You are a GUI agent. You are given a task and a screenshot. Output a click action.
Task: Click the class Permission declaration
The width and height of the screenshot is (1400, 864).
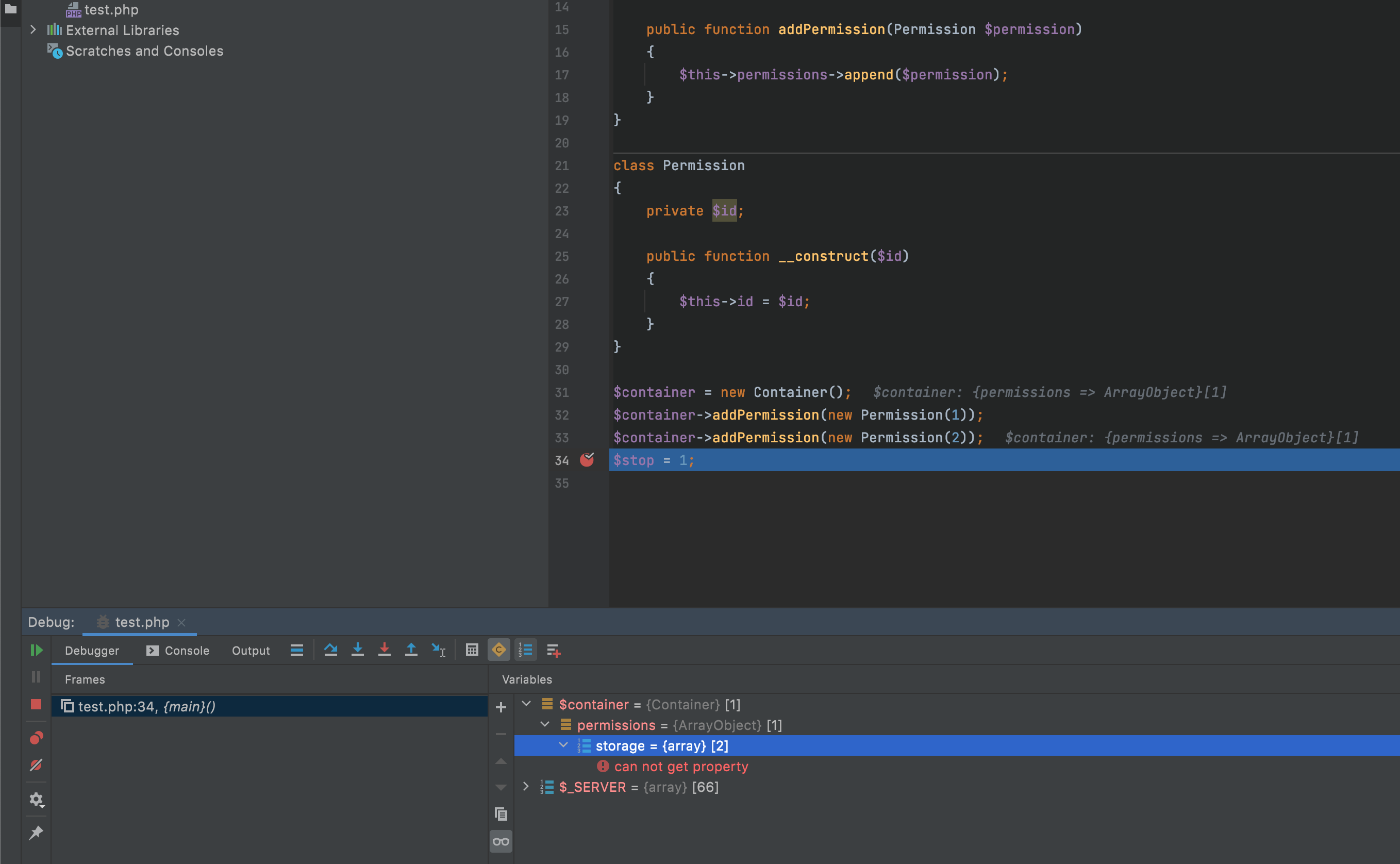[x=678, y=165]
